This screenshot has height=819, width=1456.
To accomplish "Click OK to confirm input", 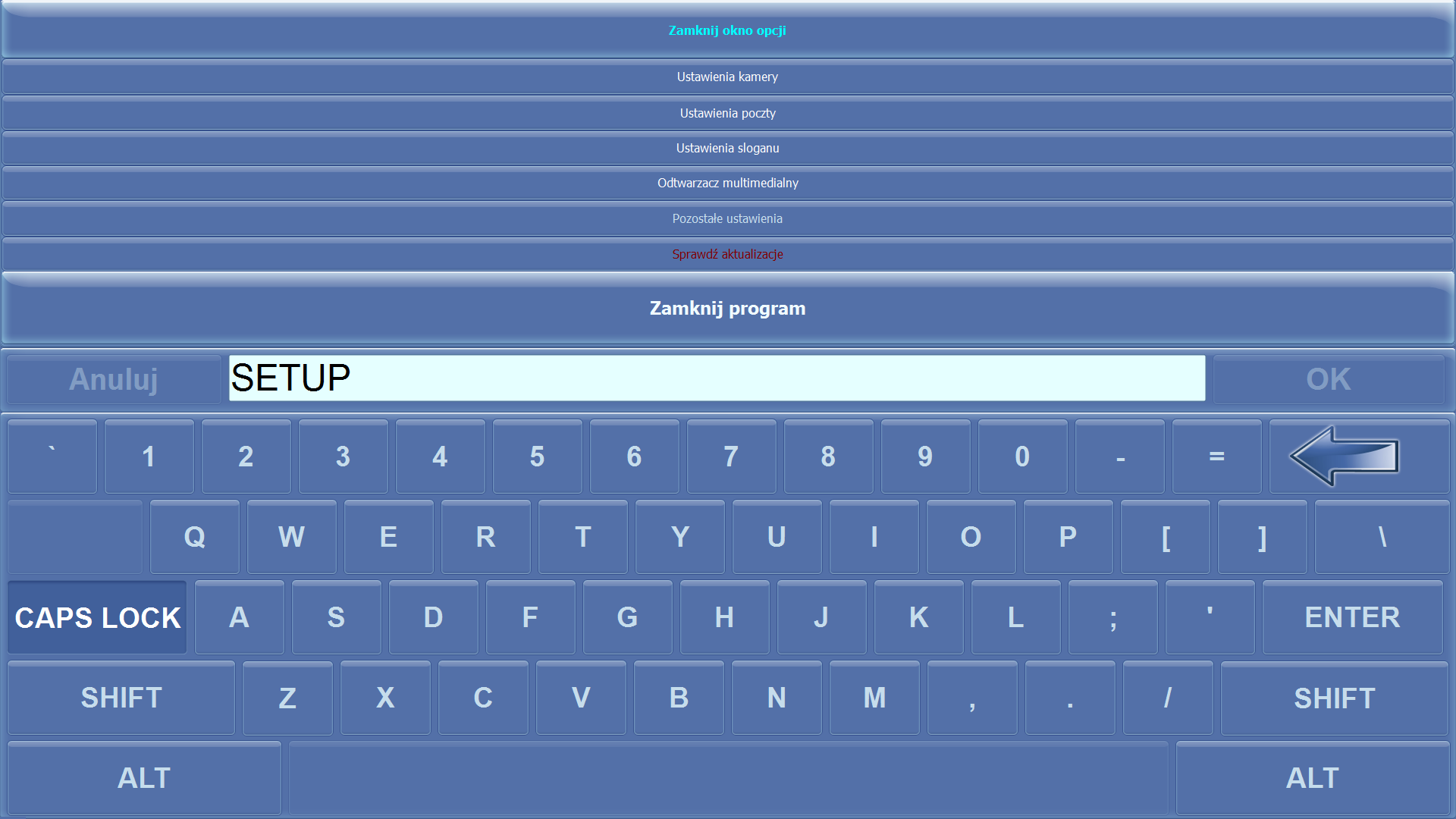I will tap(1329, 378).
